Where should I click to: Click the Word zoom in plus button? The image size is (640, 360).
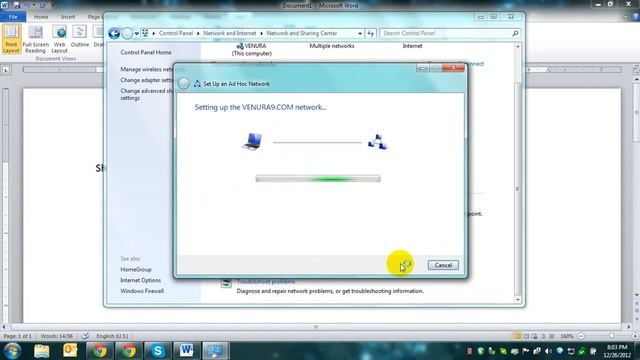[x=635, y=336]
